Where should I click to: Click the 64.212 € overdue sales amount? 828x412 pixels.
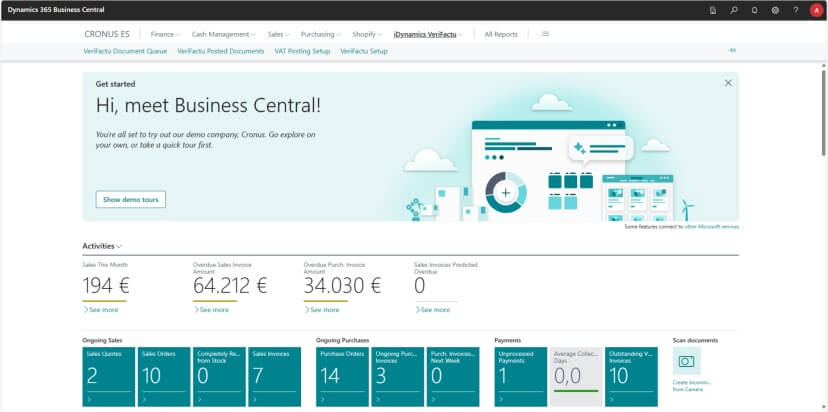click(x=230, y=286)
